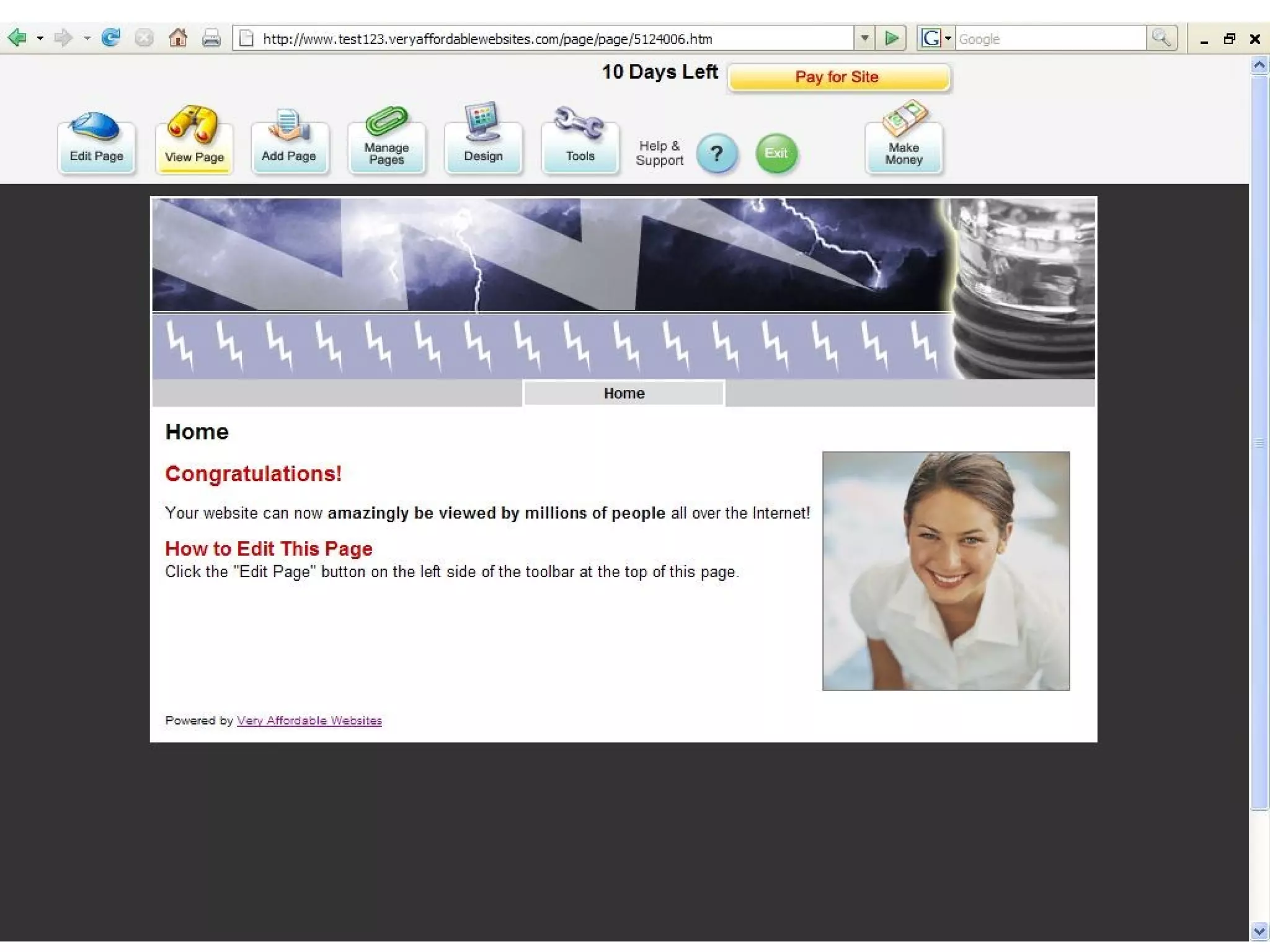The image size is (1270, 952).
Task: Click the print icon in toolbar
Action: pyautogui.click(x=211, y=38)
